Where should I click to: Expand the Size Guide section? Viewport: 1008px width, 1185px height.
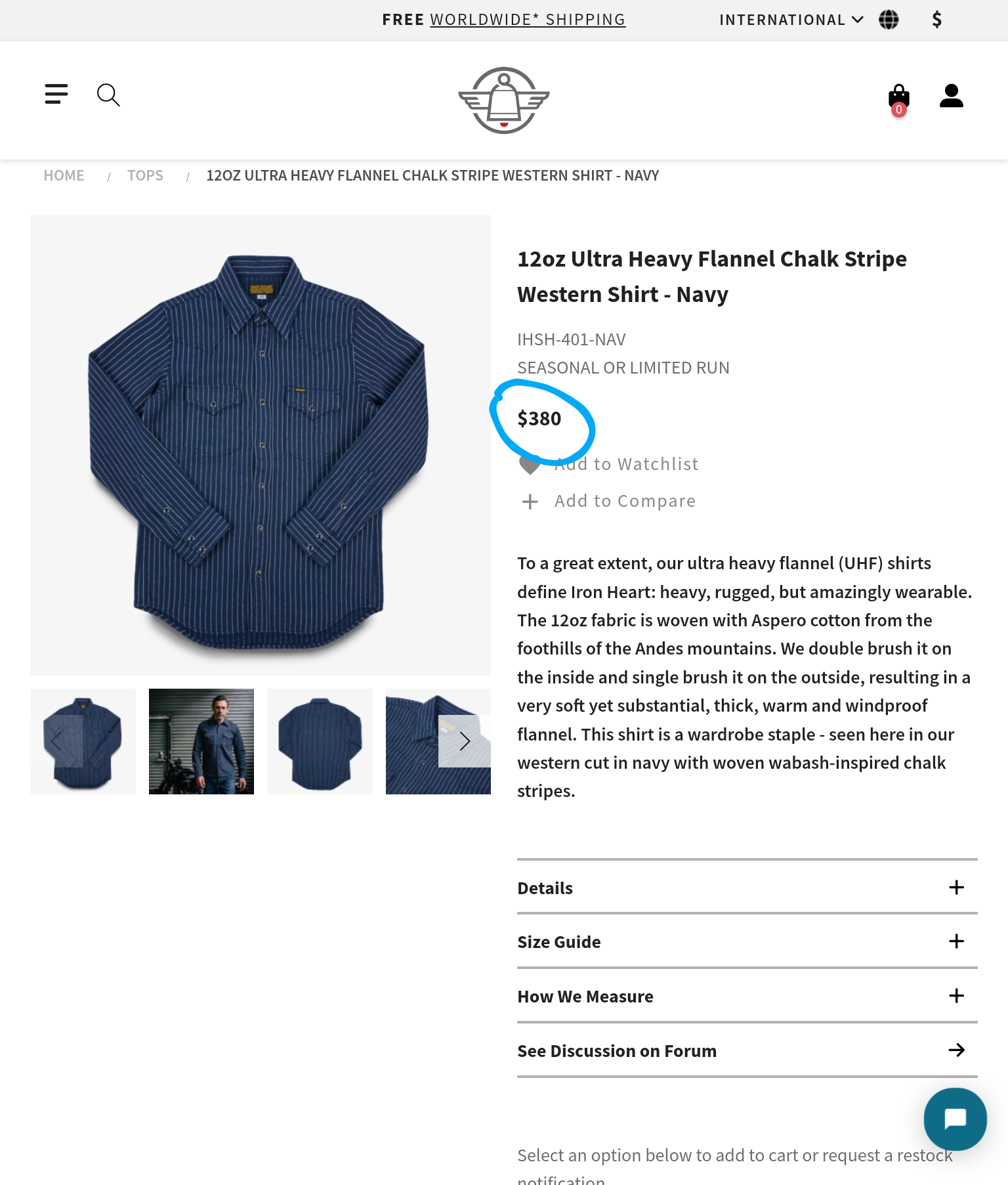747,941
